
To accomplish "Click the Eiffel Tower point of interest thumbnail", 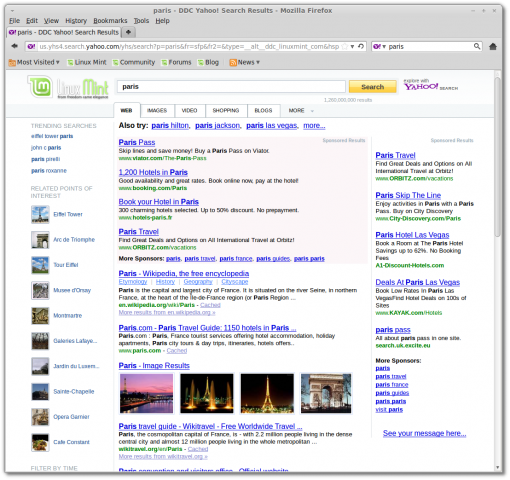I will 40,214.
